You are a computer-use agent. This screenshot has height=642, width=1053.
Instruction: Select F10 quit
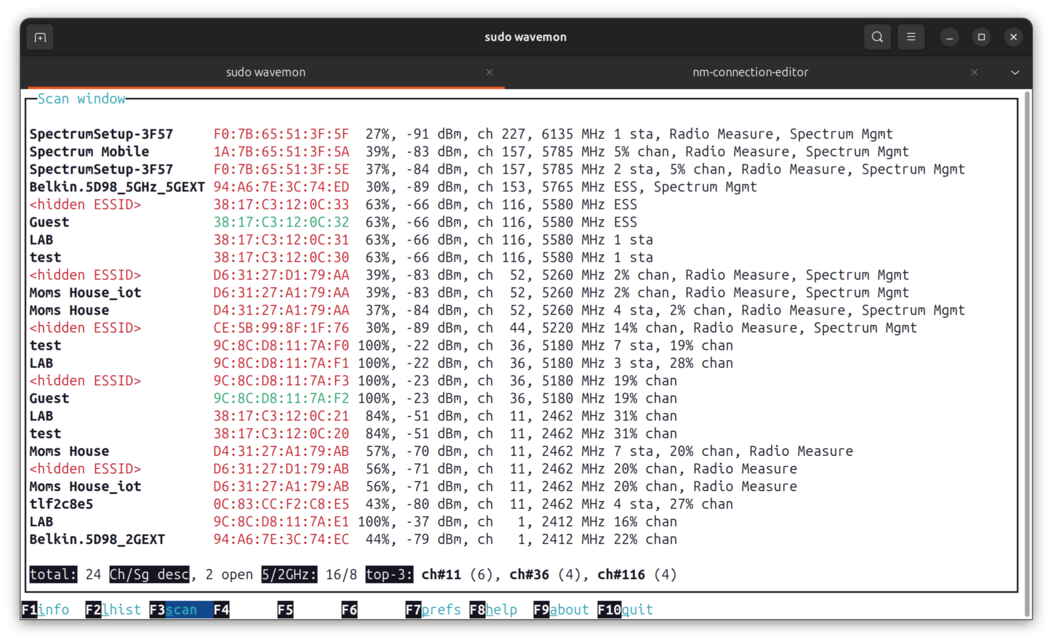coord(625,610)
